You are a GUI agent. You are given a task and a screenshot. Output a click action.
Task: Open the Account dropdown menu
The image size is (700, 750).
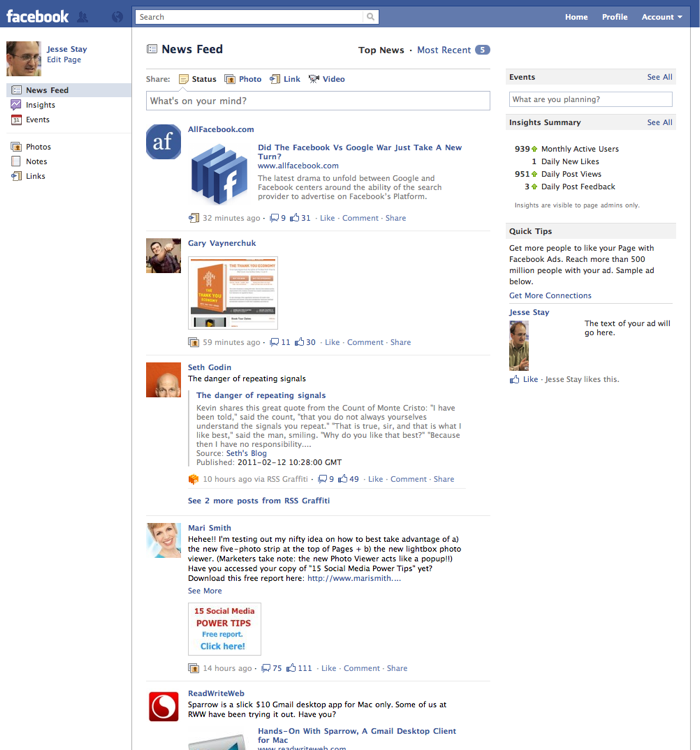pyautogui.click(x=662, y=17)
